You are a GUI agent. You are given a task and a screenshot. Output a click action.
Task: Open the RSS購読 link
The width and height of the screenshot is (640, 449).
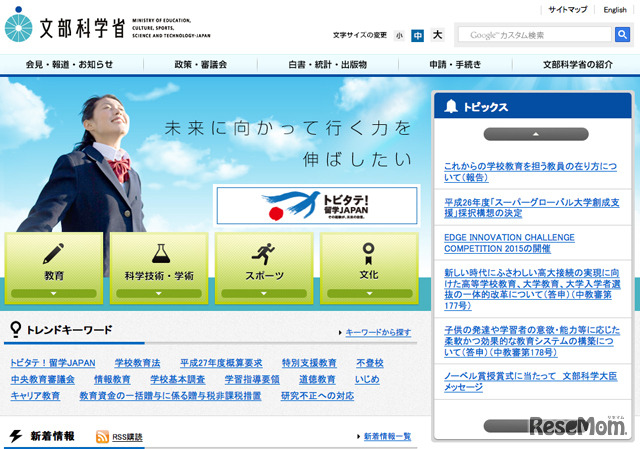pyautogui.click(x=127, y=437)
